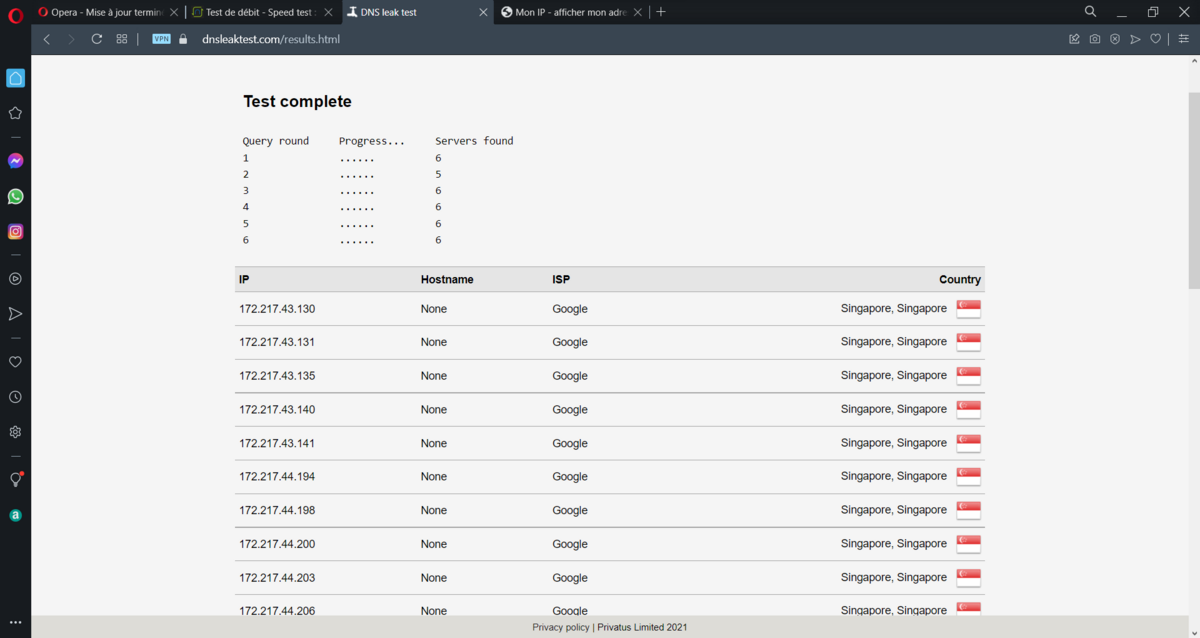This screenshot has height=638, width=1200.
Task: Search tabs with the magnifier icon
Action: tap(1091, 12)
